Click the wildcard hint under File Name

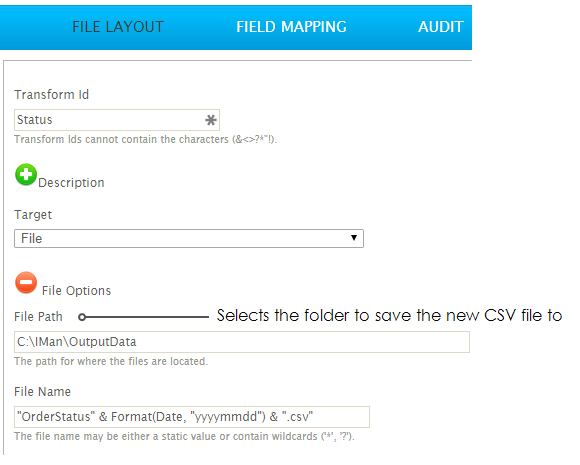(x=184, y=437)
